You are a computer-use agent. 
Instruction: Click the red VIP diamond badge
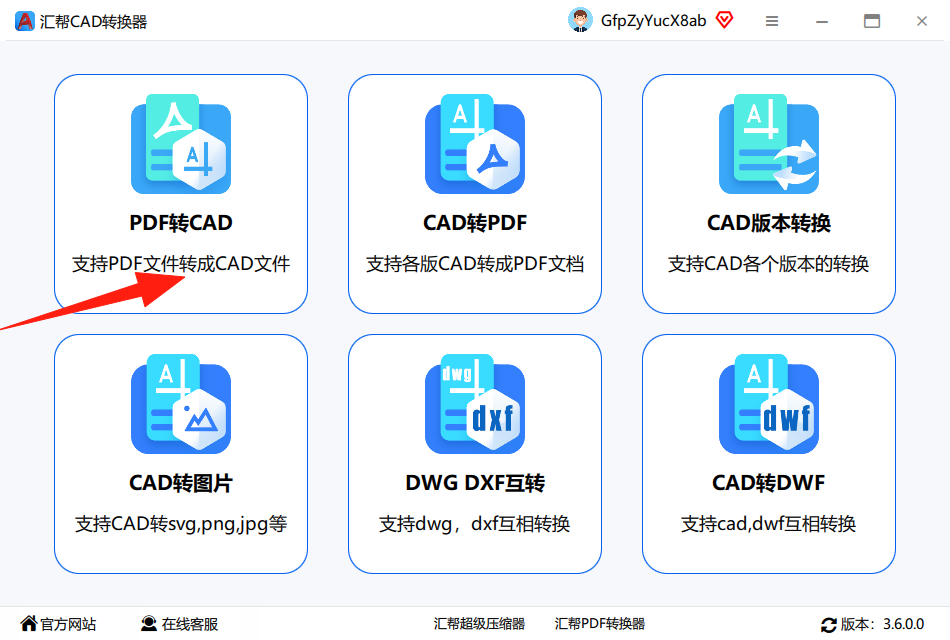click(x=724, y=21)
